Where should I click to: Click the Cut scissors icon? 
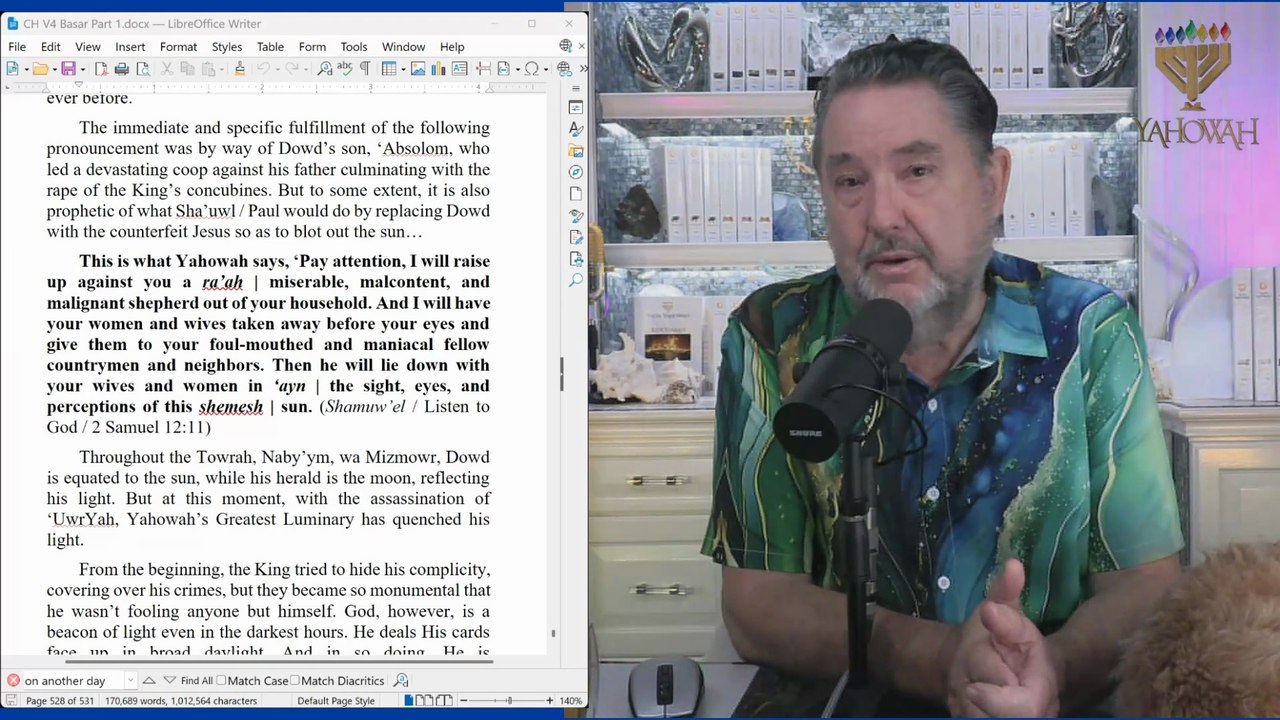click(167, 69)
